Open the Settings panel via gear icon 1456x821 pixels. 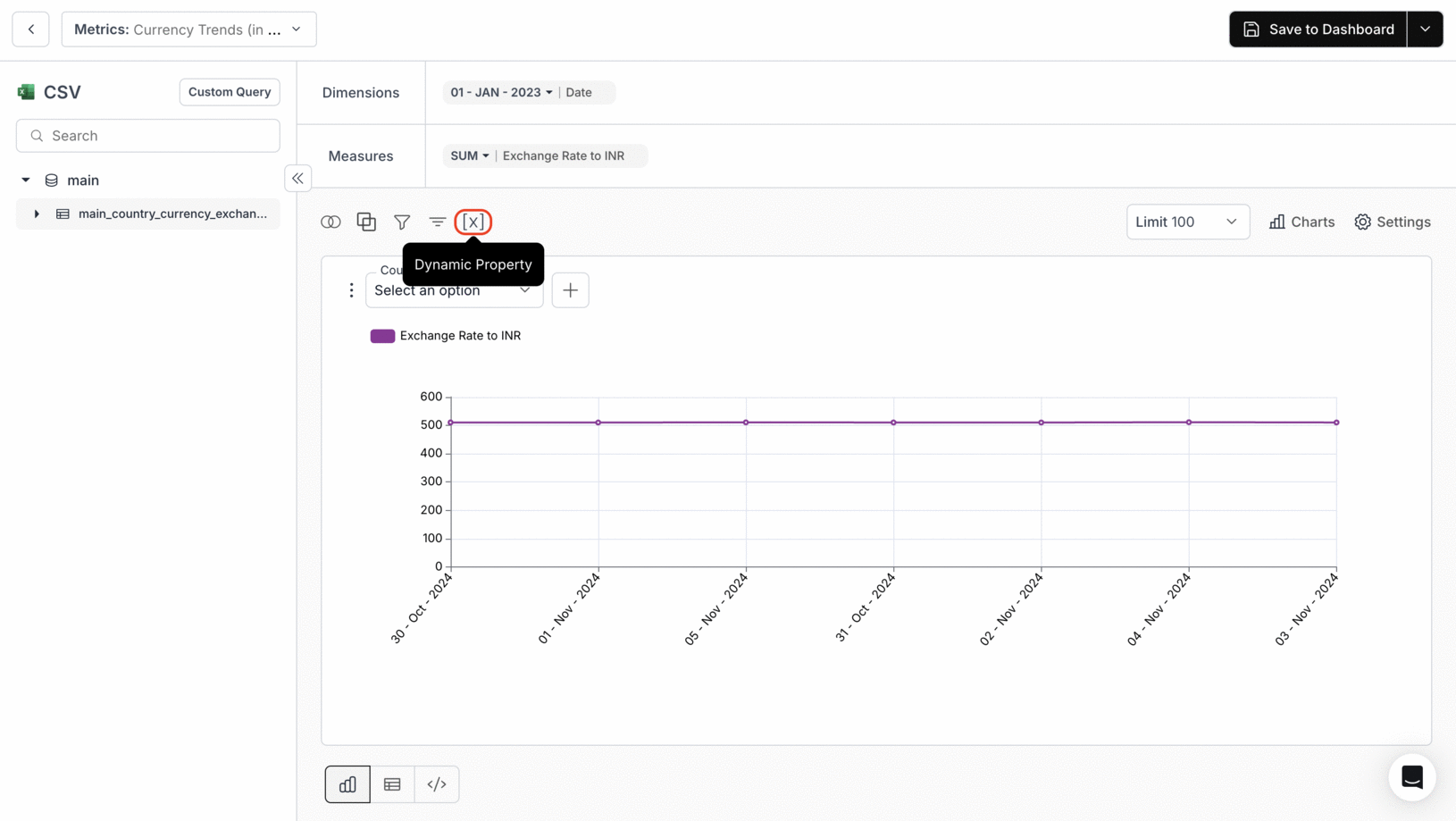[1392, 222]
